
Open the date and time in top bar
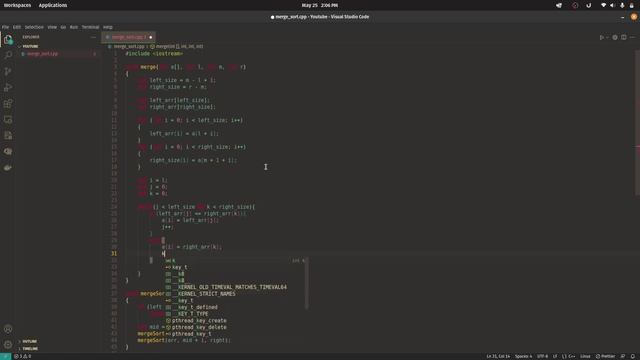point(320,5)
